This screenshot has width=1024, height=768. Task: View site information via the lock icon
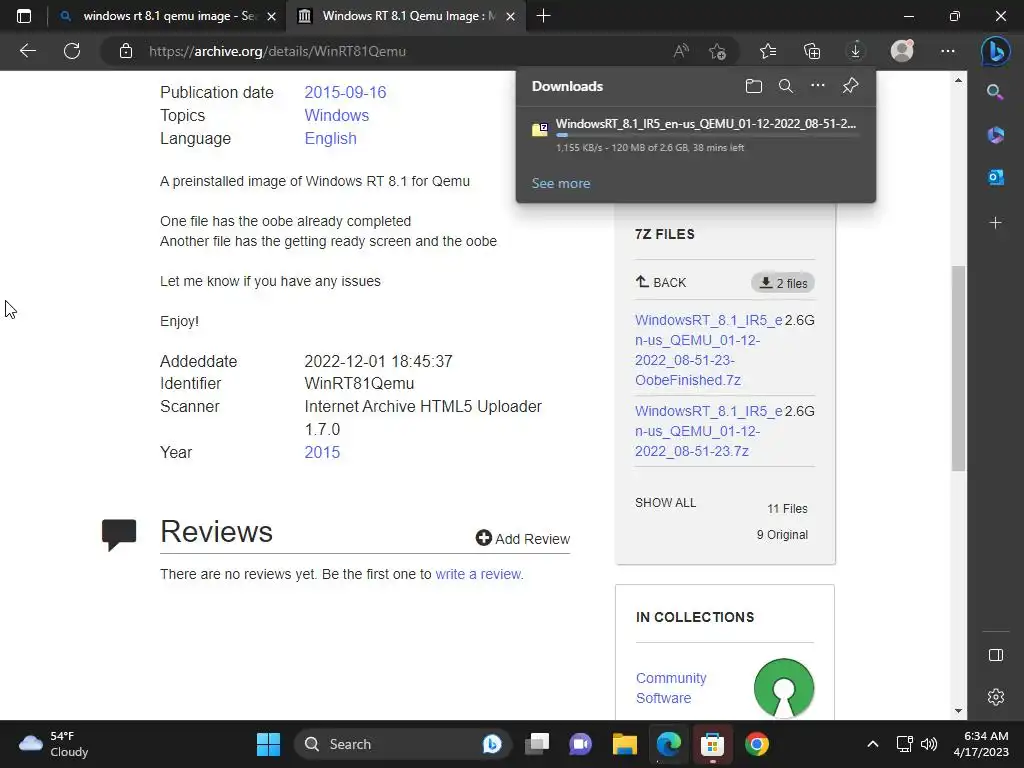point(126,51)
